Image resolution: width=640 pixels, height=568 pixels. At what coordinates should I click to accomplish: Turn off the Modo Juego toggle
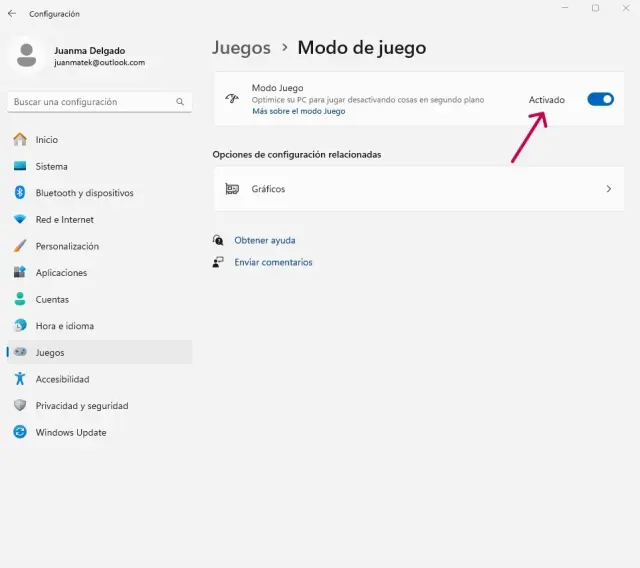[600, 99]
